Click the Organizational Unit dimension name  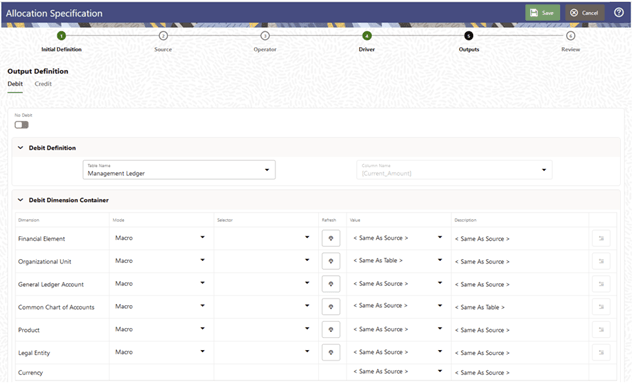pos(44,262)
